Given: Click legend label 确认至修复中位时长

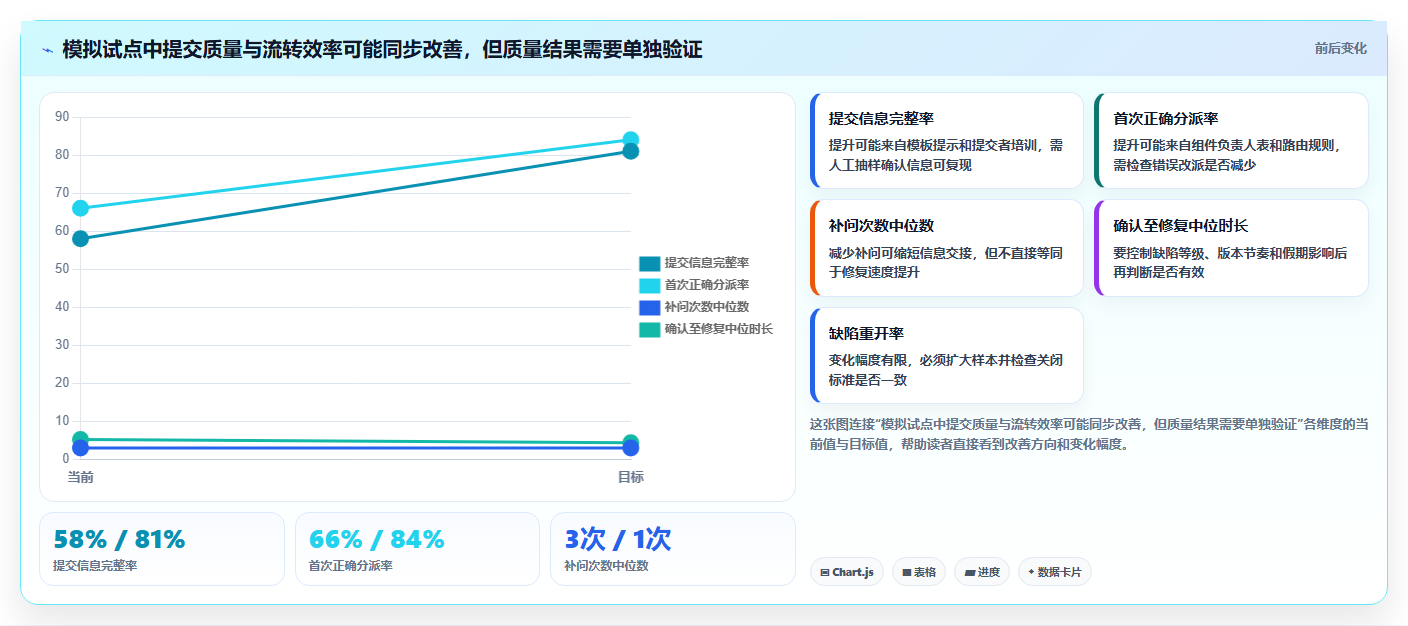Looking at the screenshot, I should (719, 329).
